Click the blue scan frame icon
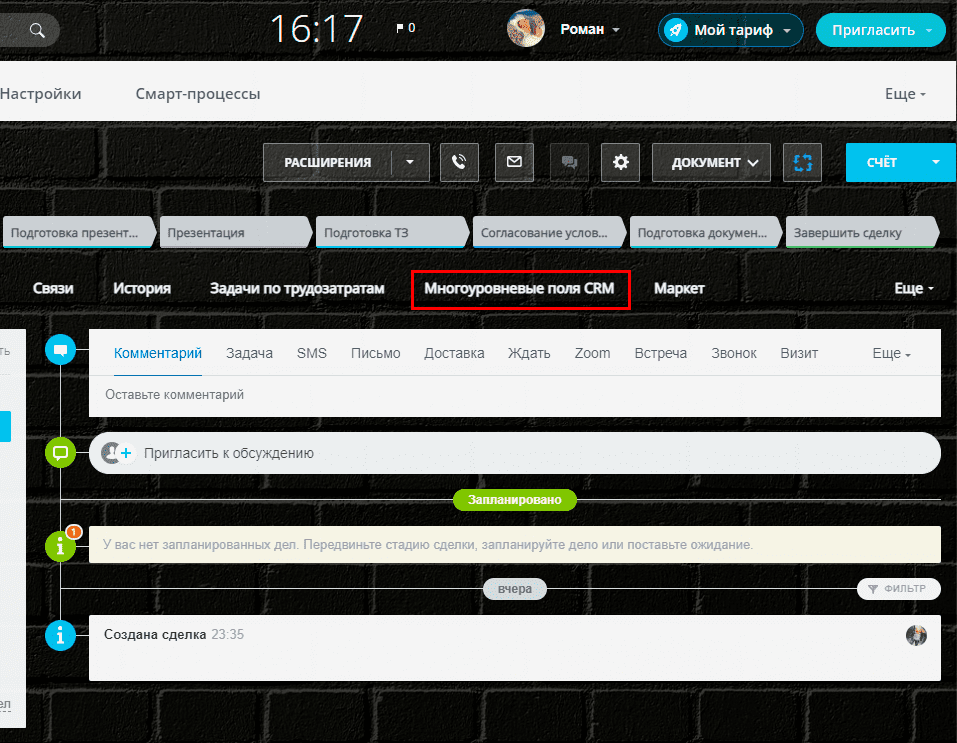The width and height of the screenshot is (957, 743). (x=802, y=162)
